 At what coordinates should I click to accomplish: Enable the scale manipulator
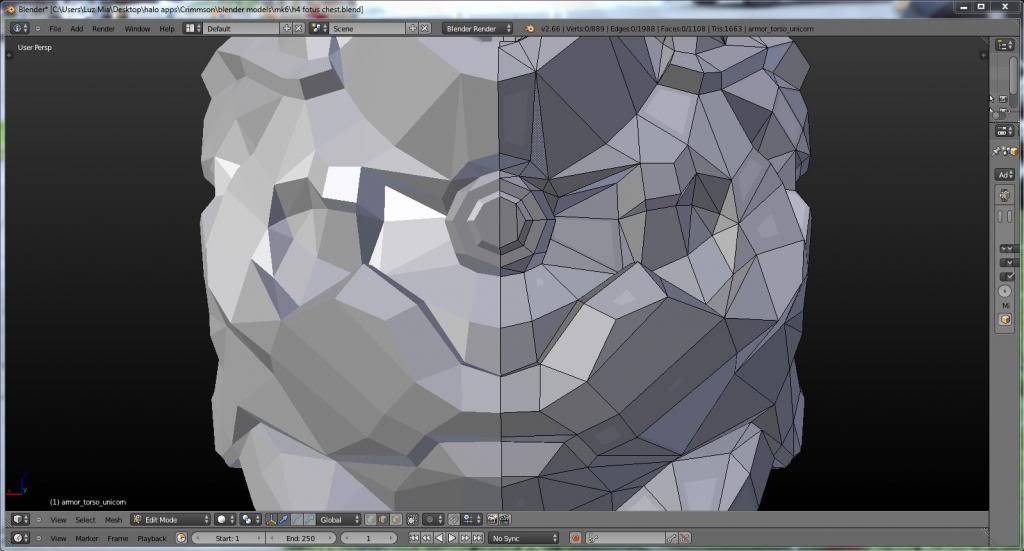(x=310, y=520)
